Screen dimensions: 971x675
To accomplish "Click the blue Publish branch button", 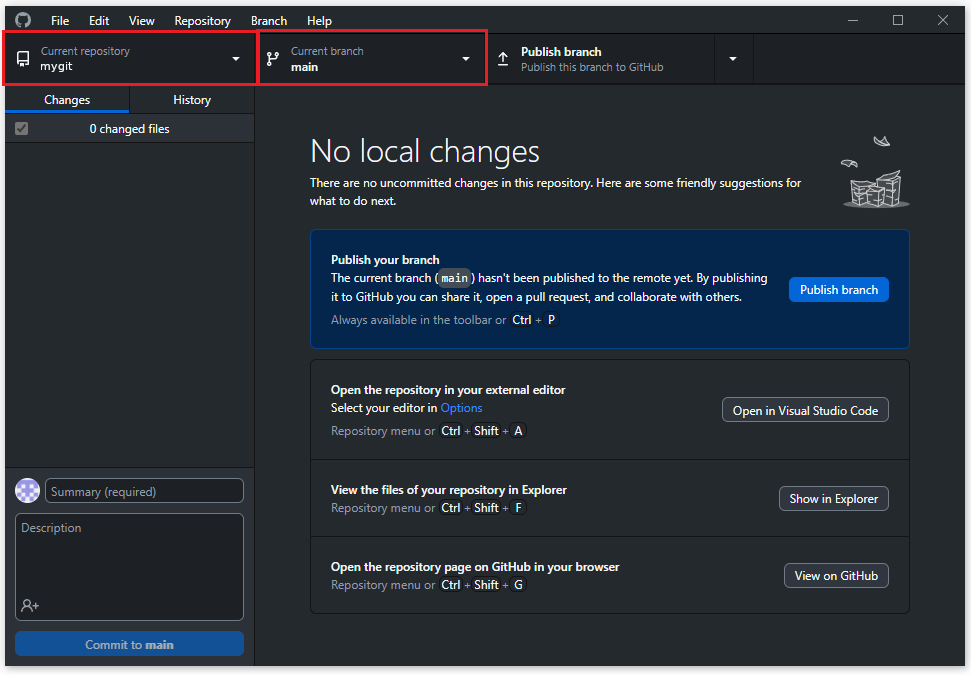I will tap(838, 290).
